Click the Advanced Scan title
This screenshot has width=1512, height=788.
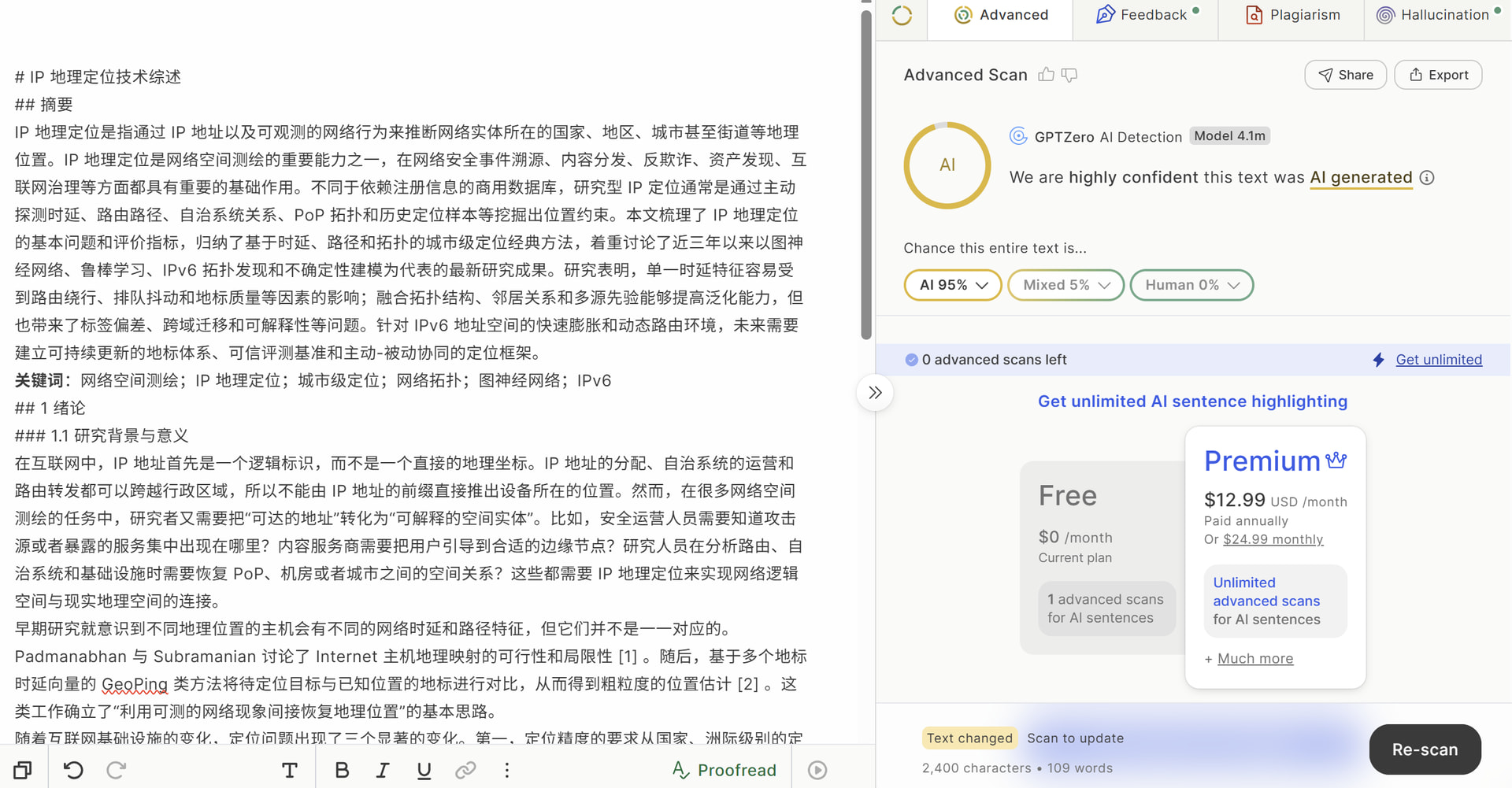point(965,75)
